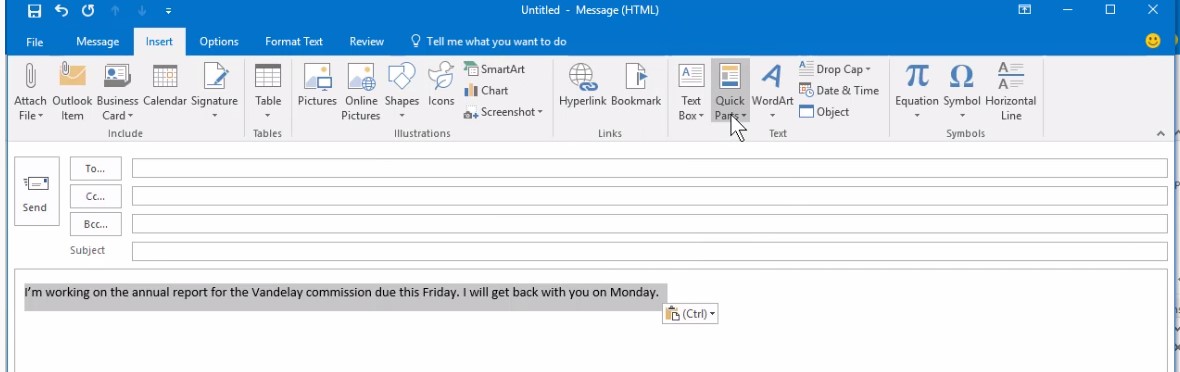1180x372 pixels.
Task: Open the Symbol dropdown
Action: point(962,93)
